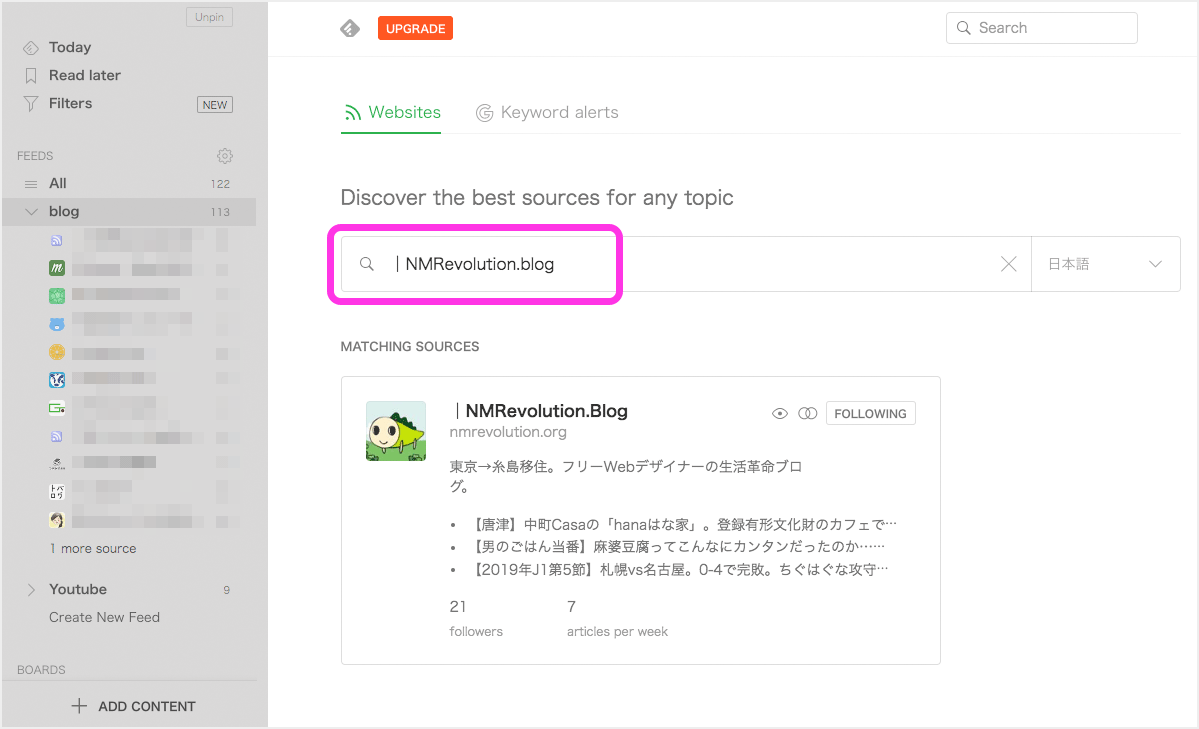The width and height of the screenshot is (1199, 729).
Task: Toggle the eye icon on NMRevolution.Blog card
Action: (779, 414)
